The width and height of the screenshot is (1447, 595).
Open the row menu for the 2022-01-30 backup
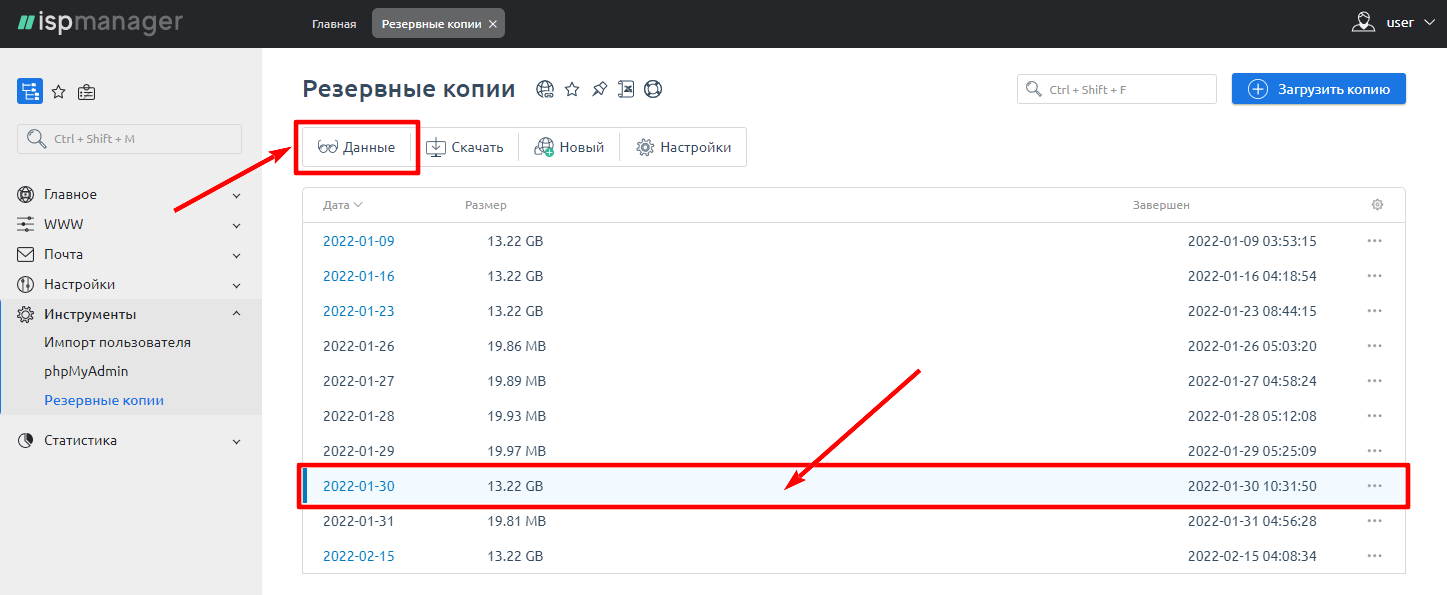pos(1374,486)
